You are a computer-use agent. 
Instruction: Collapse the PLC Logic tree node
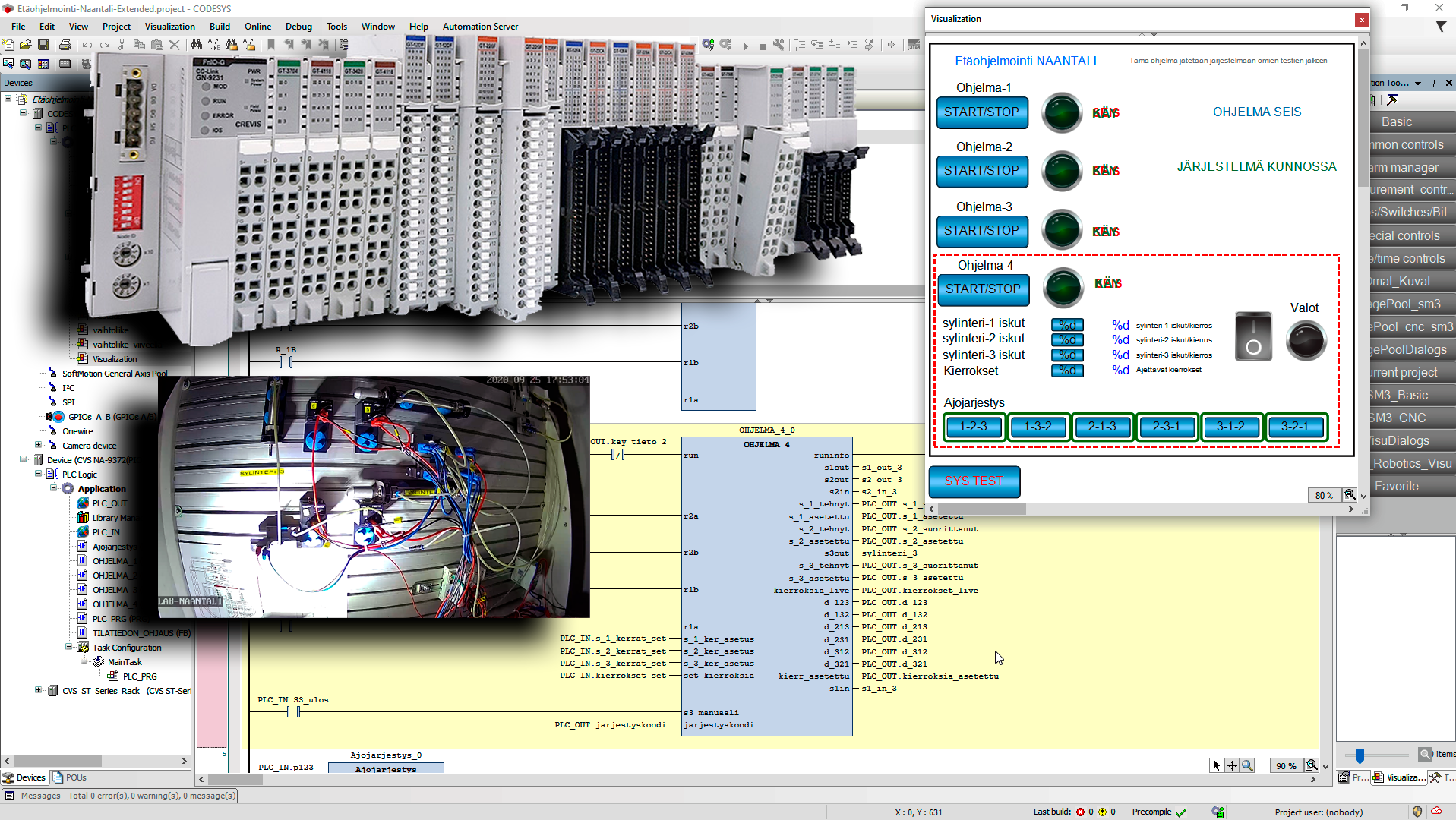point(39,474)
